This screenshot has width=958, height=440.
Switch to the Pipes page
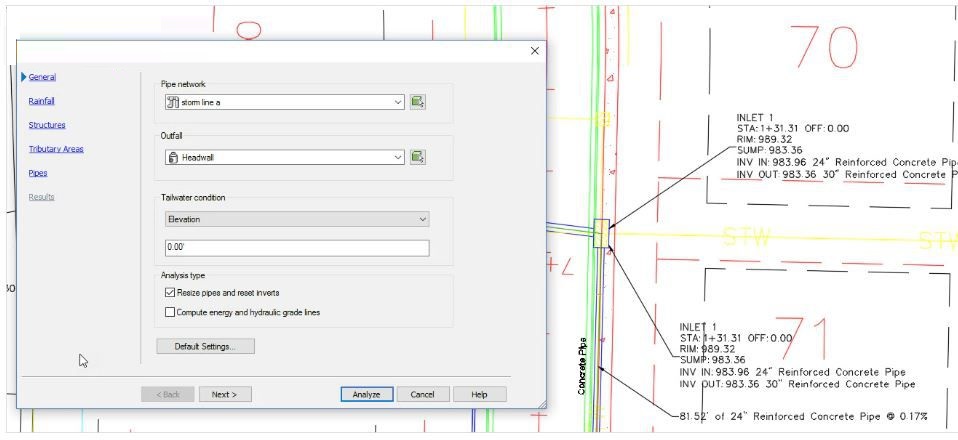click(x=38, y=173)
